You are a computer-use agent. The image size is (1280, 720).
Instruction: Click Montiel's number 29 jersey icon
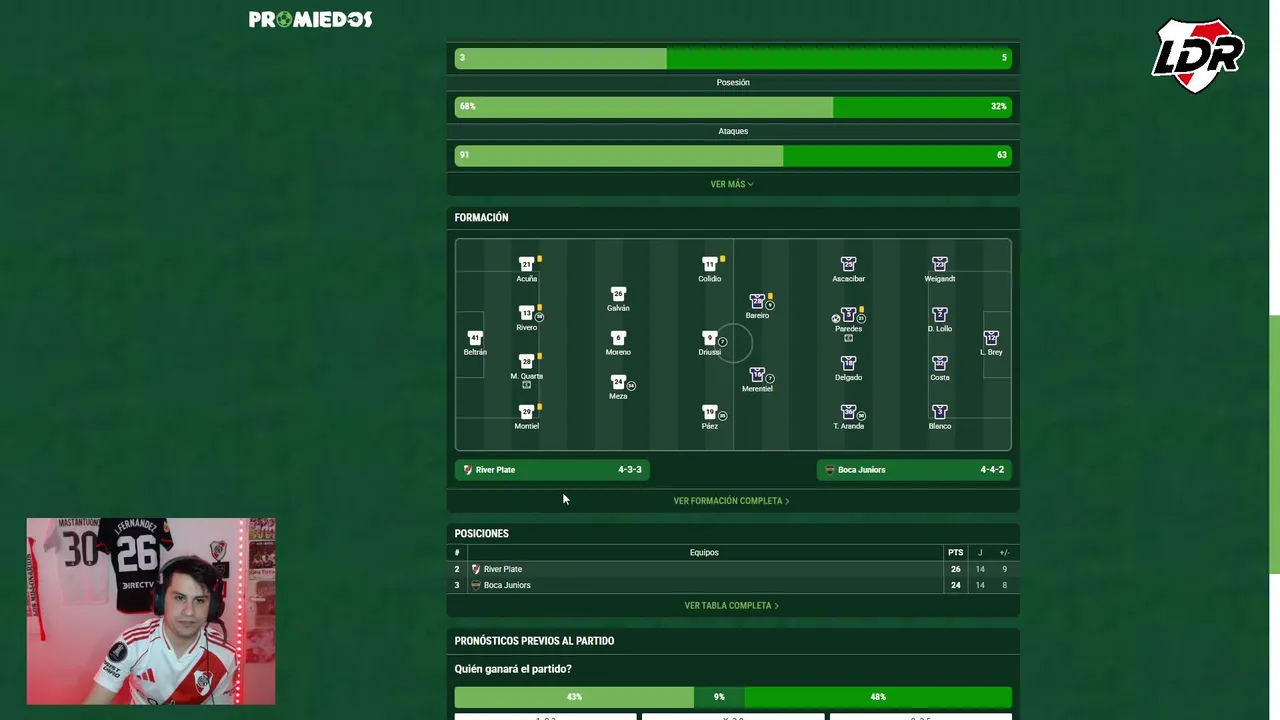tap(527, 411)
